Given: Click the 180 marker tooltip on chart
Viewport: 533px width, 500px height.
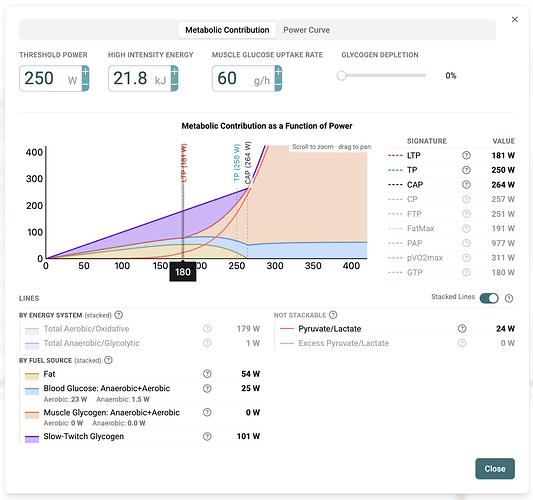Looking at the screenshot, I should coord(183,272).
